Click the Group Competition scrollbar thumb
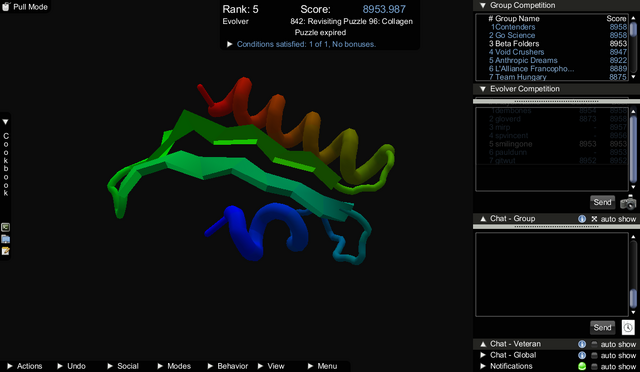The width and height of the screenshot is (640, 372). pyautogui.click(x=633, y=29)
